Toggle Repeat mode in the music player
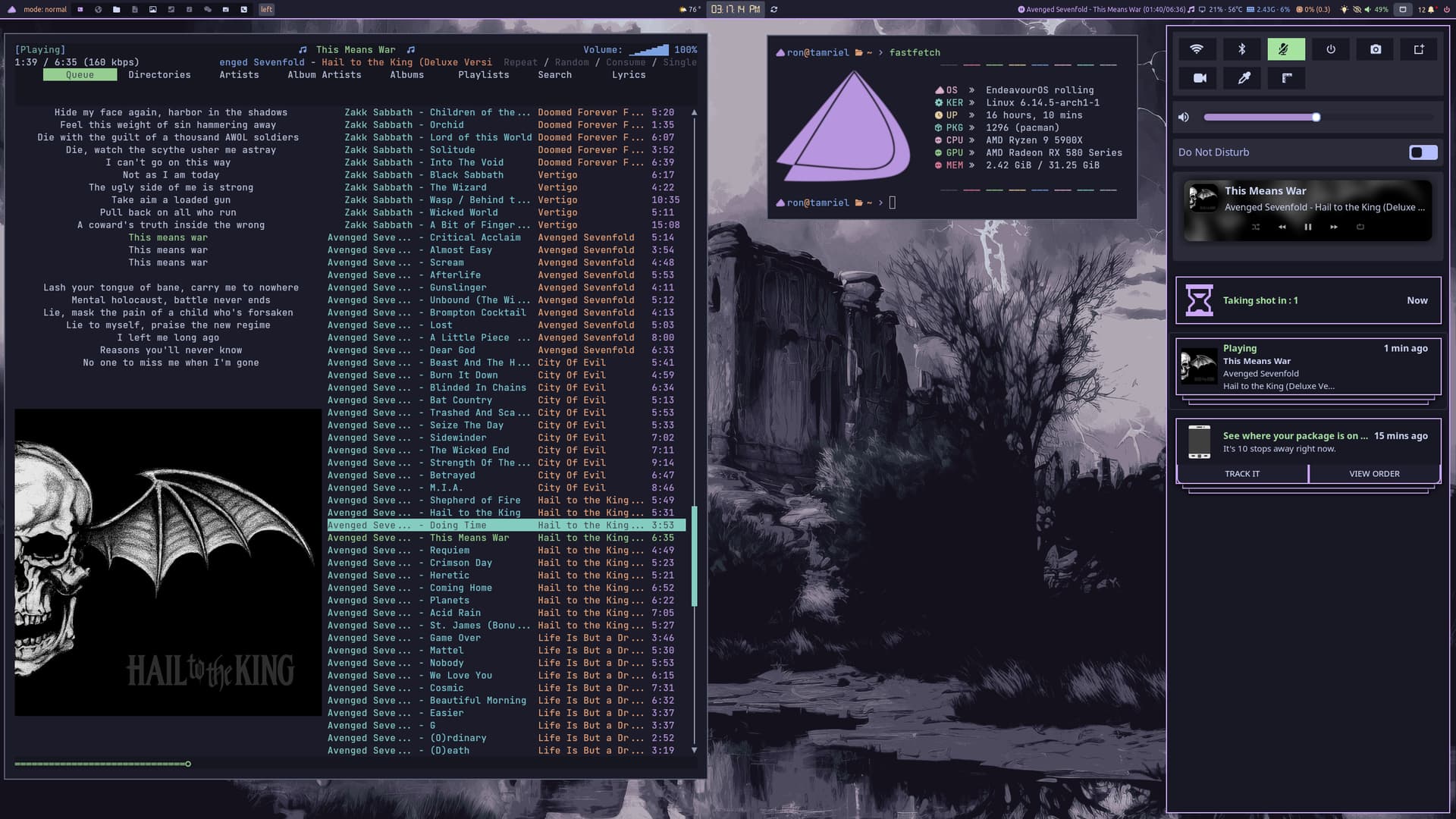Viewport: 1456px width, 819px height. [520, 62]
